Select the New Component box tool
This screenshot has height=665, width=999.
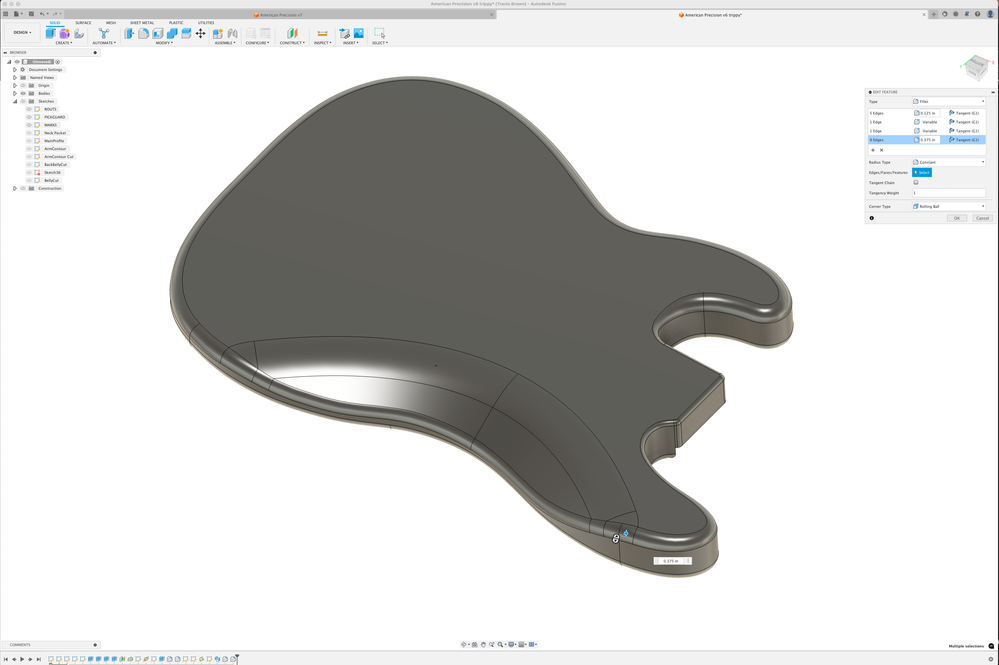[50, 33]
